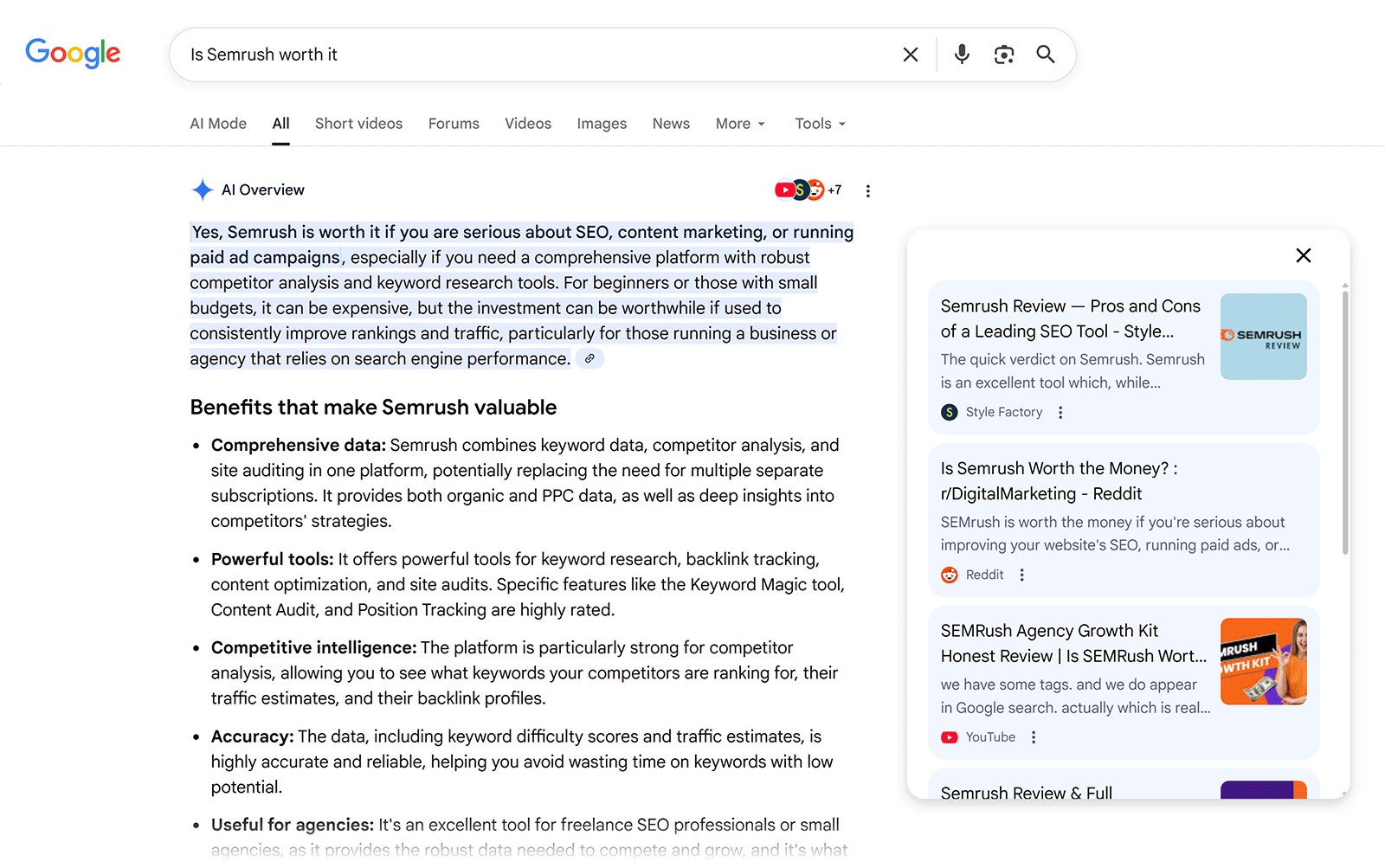Viewport: 1385px width, 868px height.
Task: Select the Forums search tab
Action: 454,123
